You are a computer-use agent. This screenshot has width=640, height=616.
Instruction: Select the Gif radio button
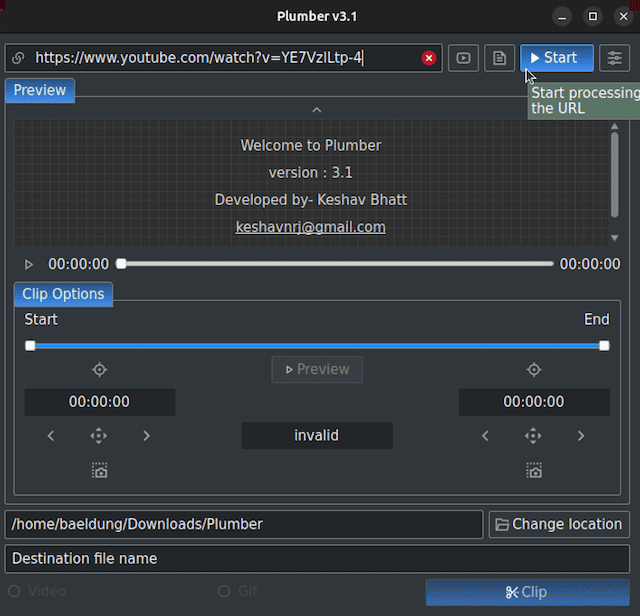point(224,591)
